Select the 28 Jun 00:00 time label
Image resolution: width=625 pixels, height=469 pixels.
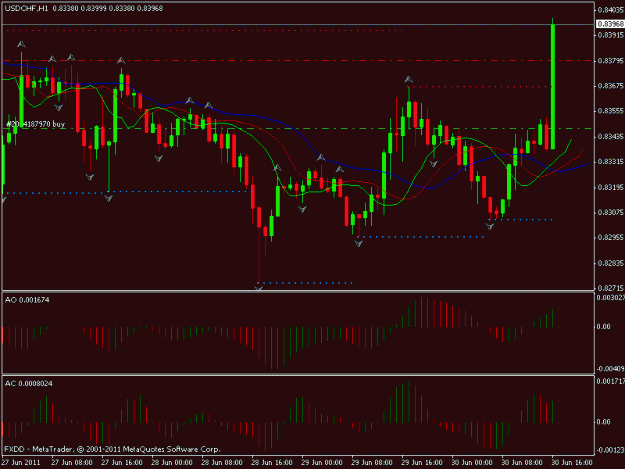click(172, 462)
